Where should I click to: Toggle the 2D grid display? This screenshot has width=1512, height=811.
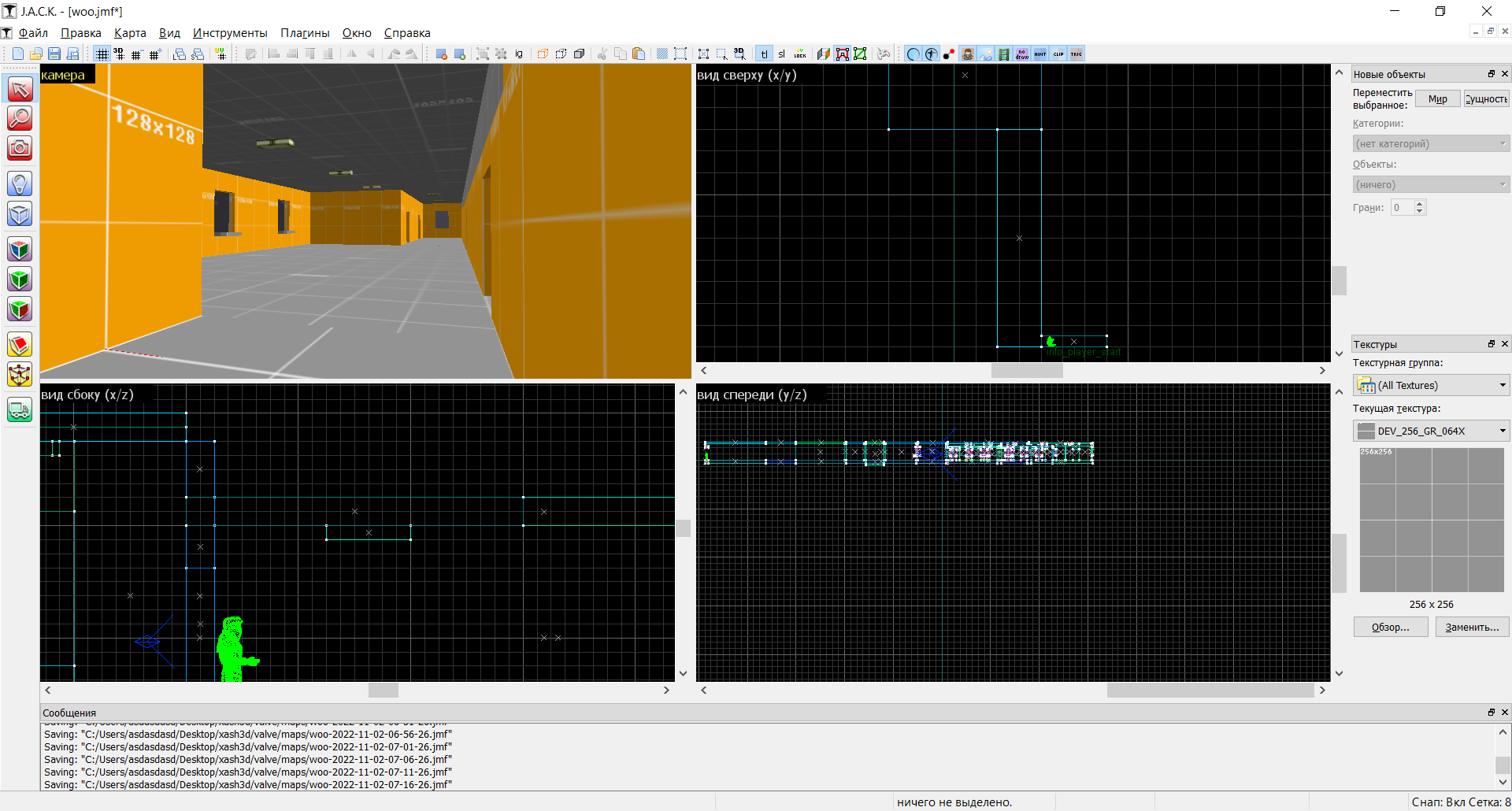click(x=102, y=54)
